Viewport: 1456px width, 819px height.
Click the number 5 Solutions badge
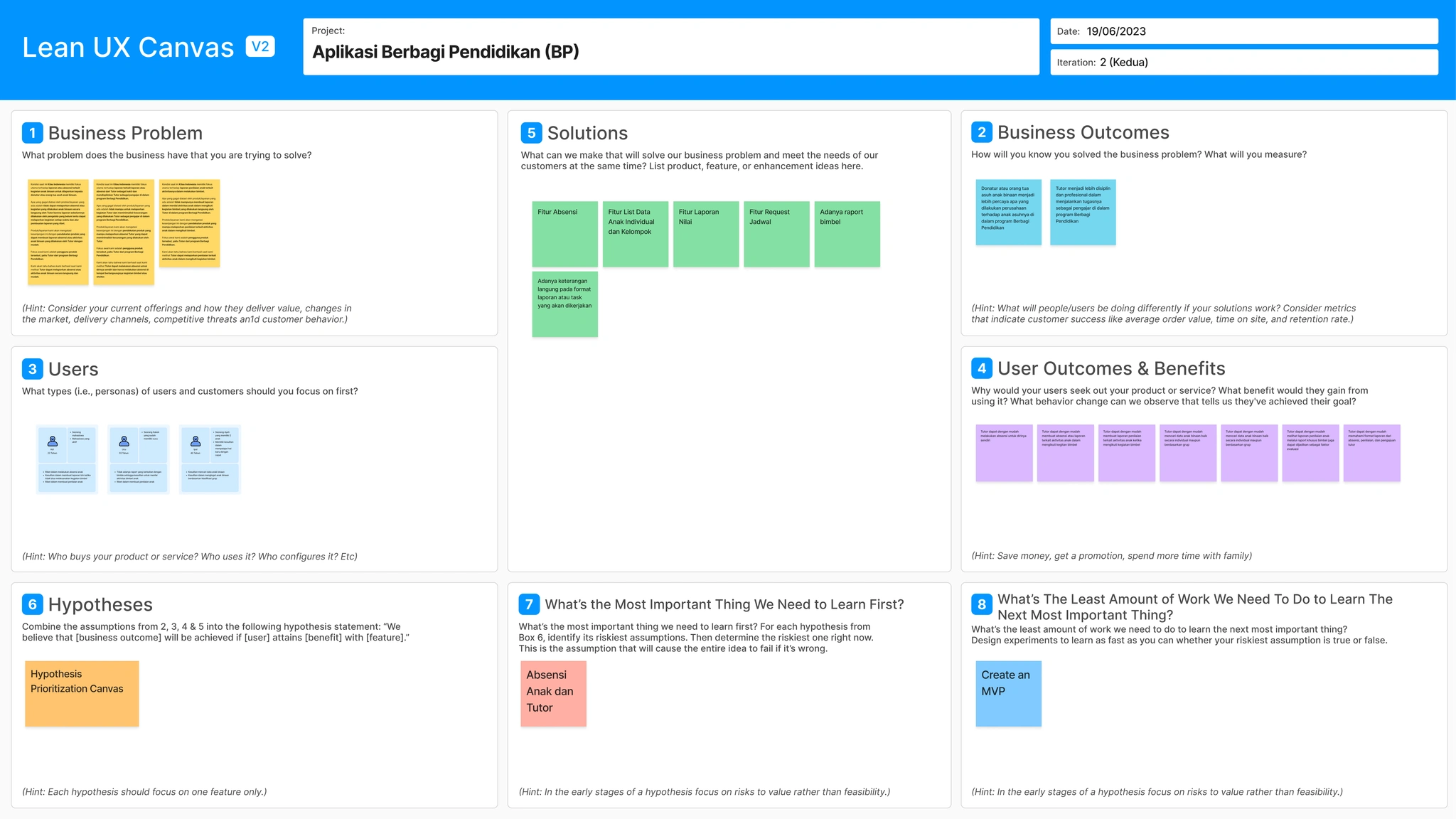tap(531, 133)
